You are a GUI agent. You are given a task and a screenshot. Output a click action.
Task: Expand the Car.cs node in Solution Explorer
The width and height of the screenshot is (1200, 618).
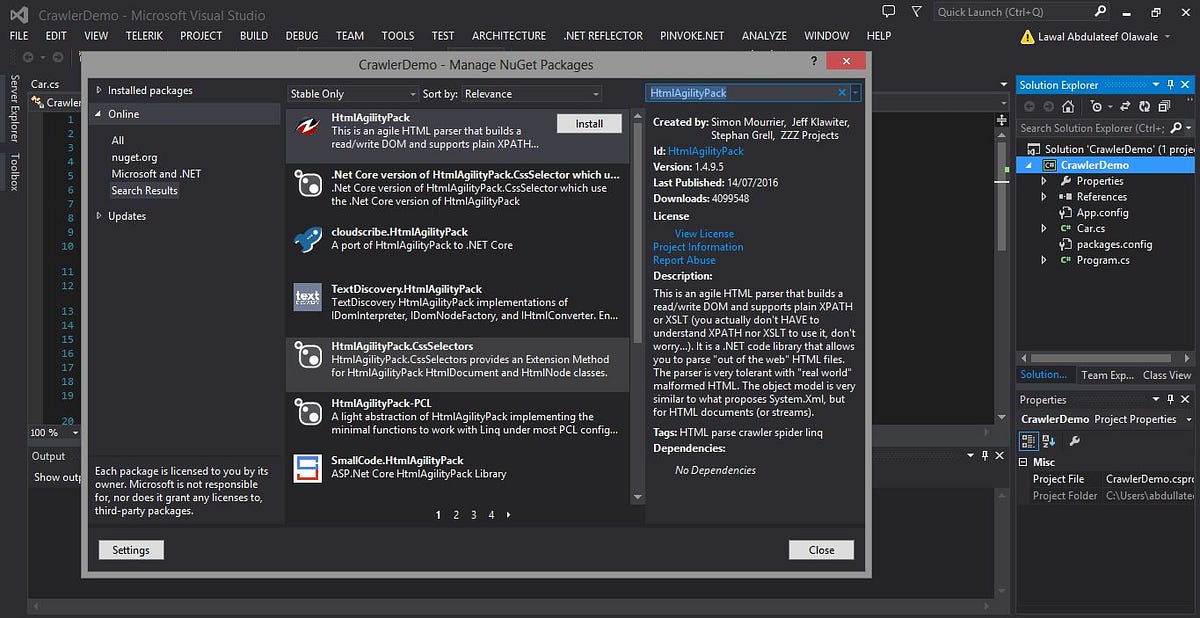click(x=1045, y=229)
